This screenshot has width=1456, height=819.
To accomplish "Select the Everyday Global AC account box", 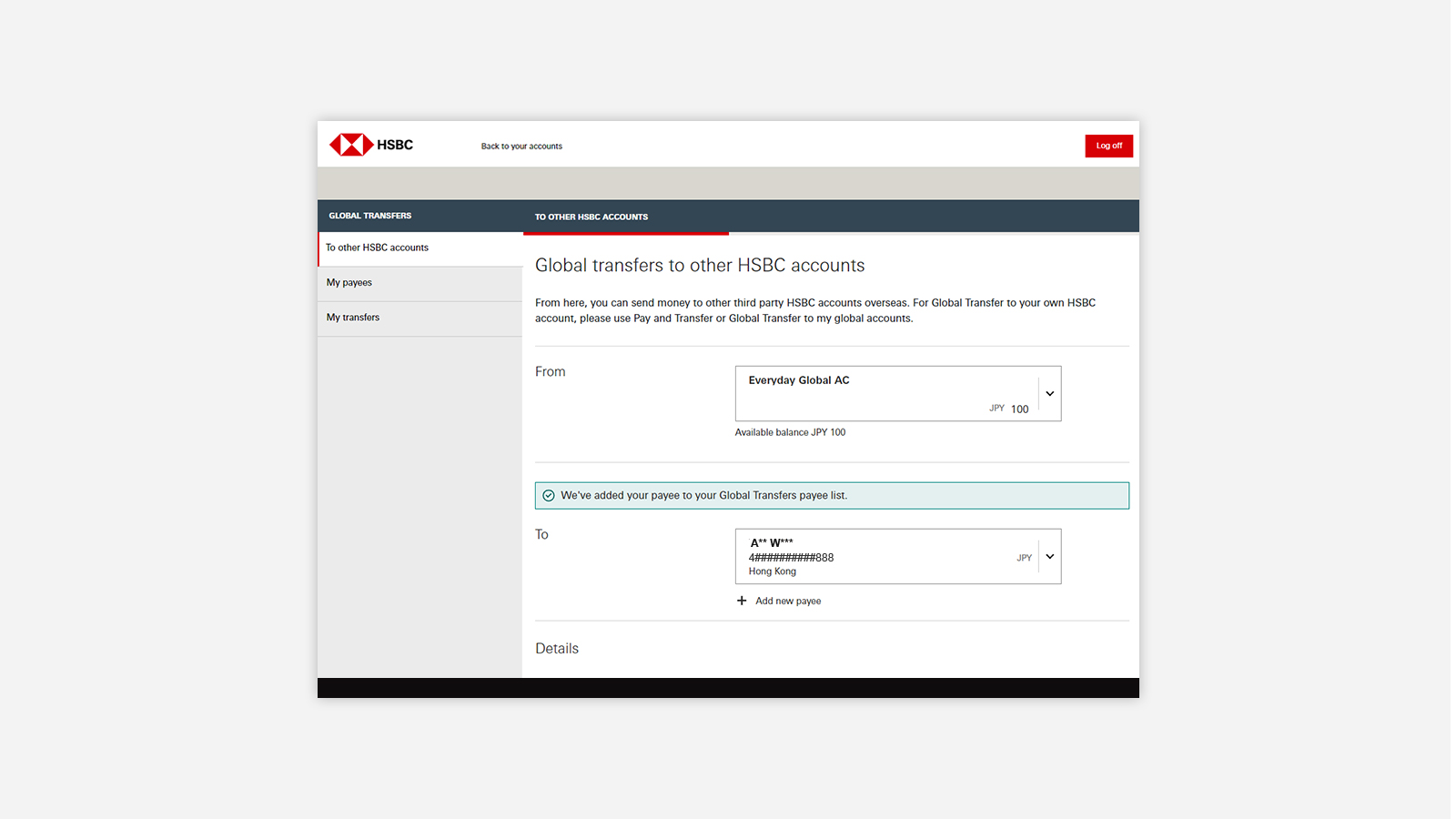I will point(898,394).
